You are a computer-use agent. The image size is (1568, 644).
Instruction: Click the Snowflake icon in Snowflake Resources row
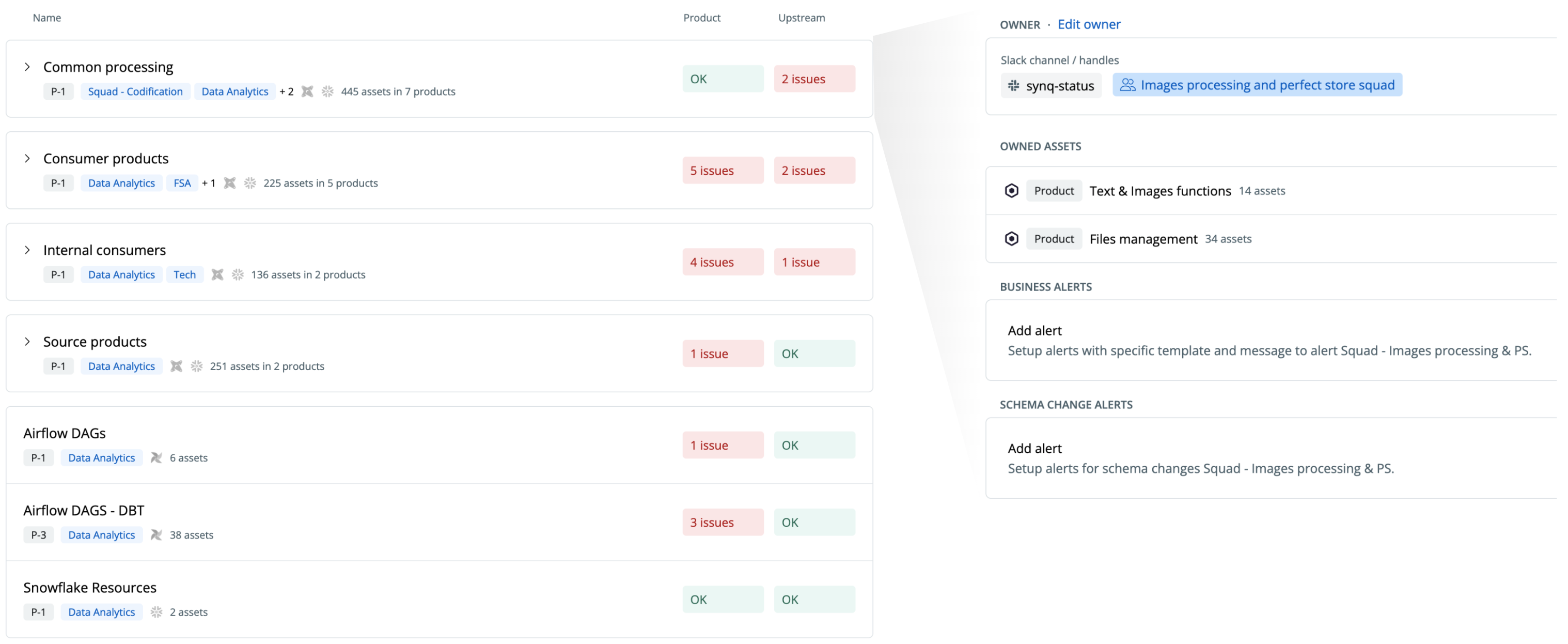(x=156, y=612)
